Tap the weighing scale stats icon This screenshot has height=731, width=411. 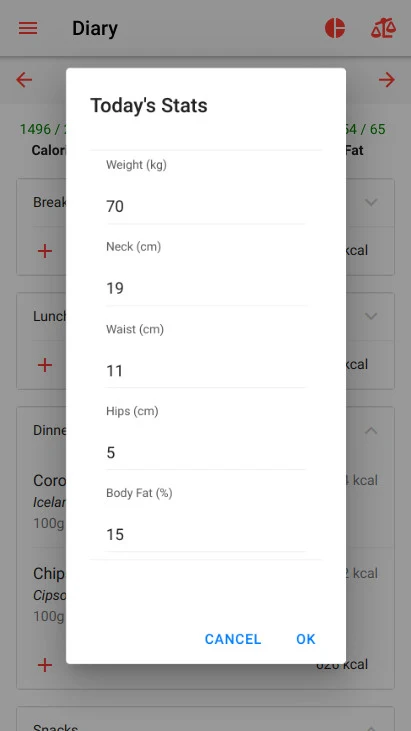tap(384, 28)
